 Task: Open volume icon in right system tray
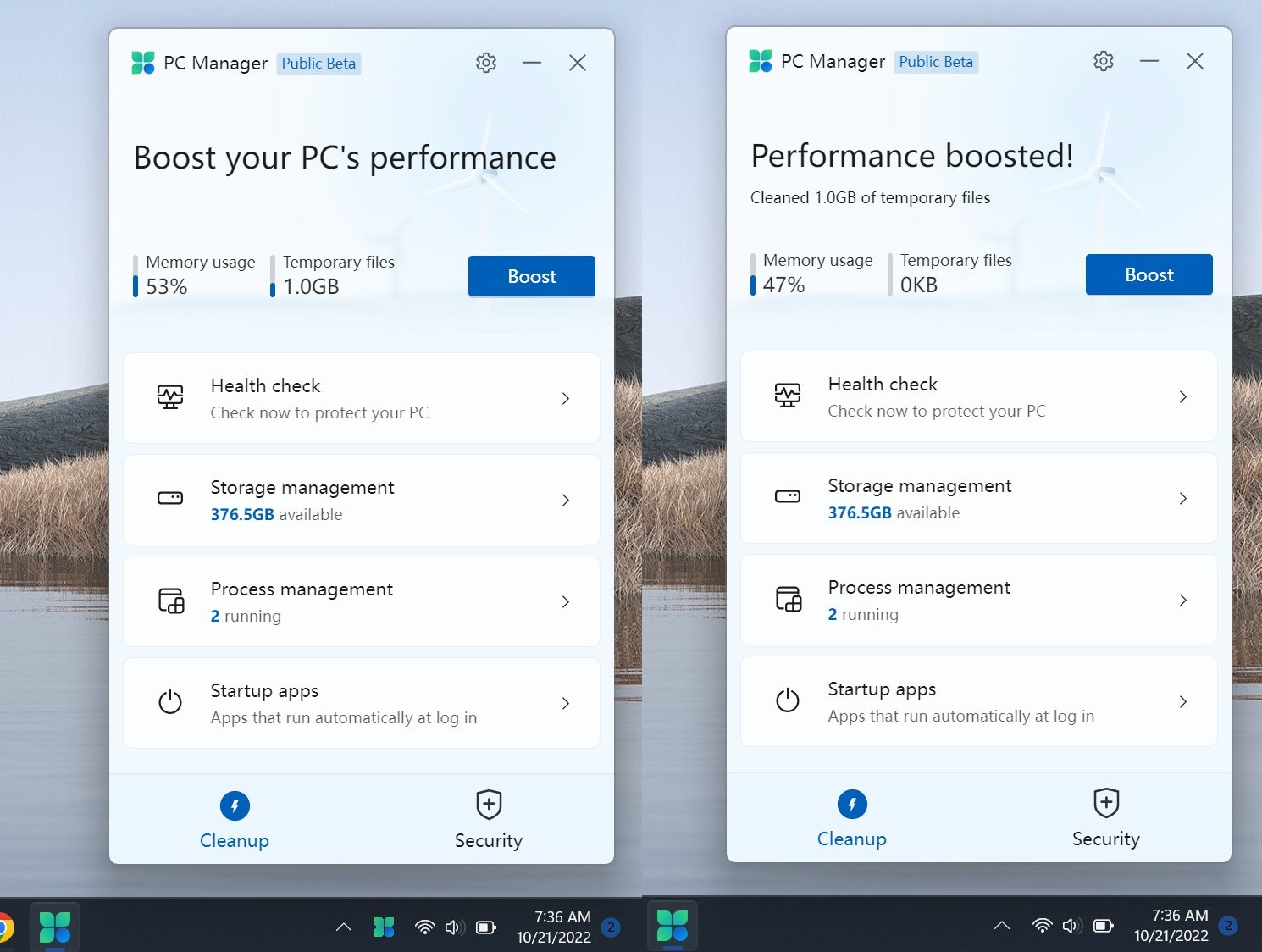[1072, 926]
